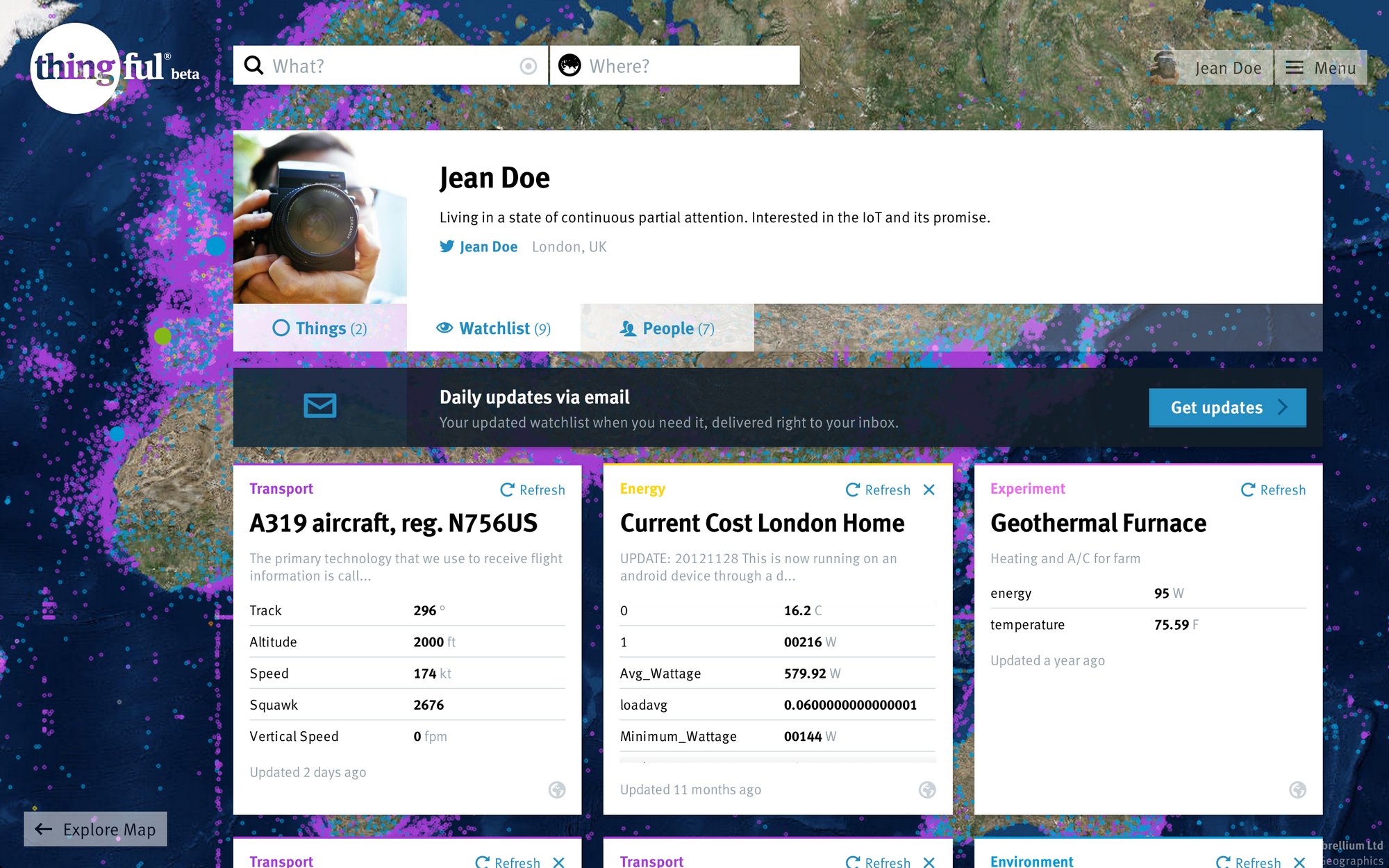This screenshot has height=868, width=1389.
Task: Click the Altitude 2000 ft row
Action: 407,642
